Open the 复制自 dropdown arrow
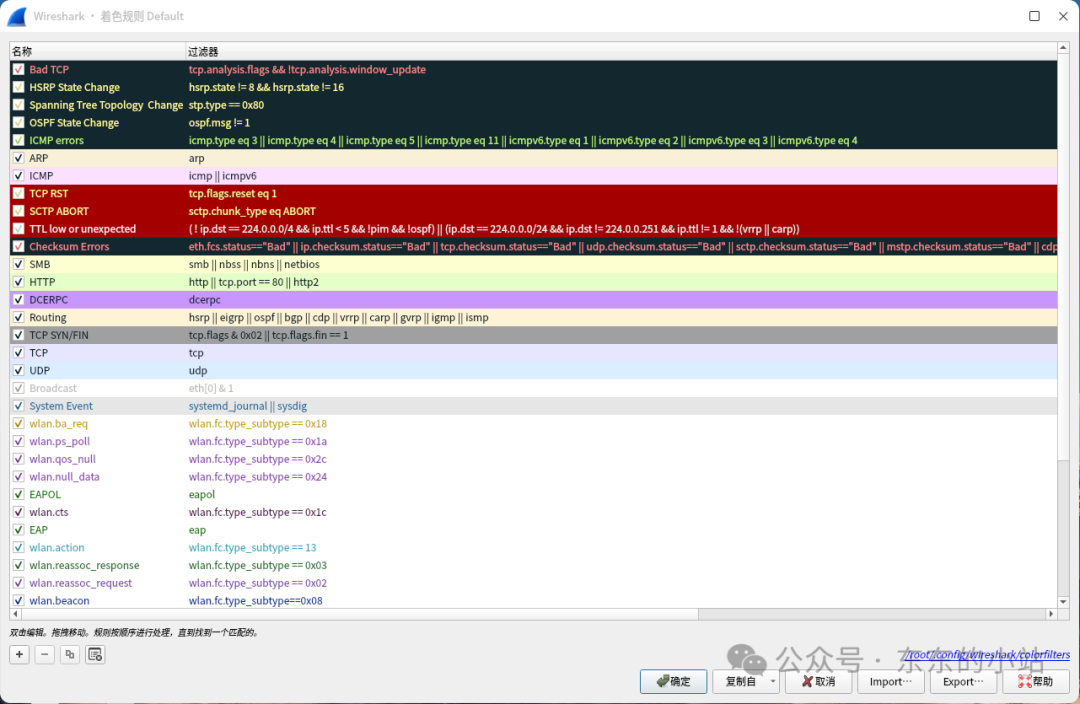 tap(773, 681)
